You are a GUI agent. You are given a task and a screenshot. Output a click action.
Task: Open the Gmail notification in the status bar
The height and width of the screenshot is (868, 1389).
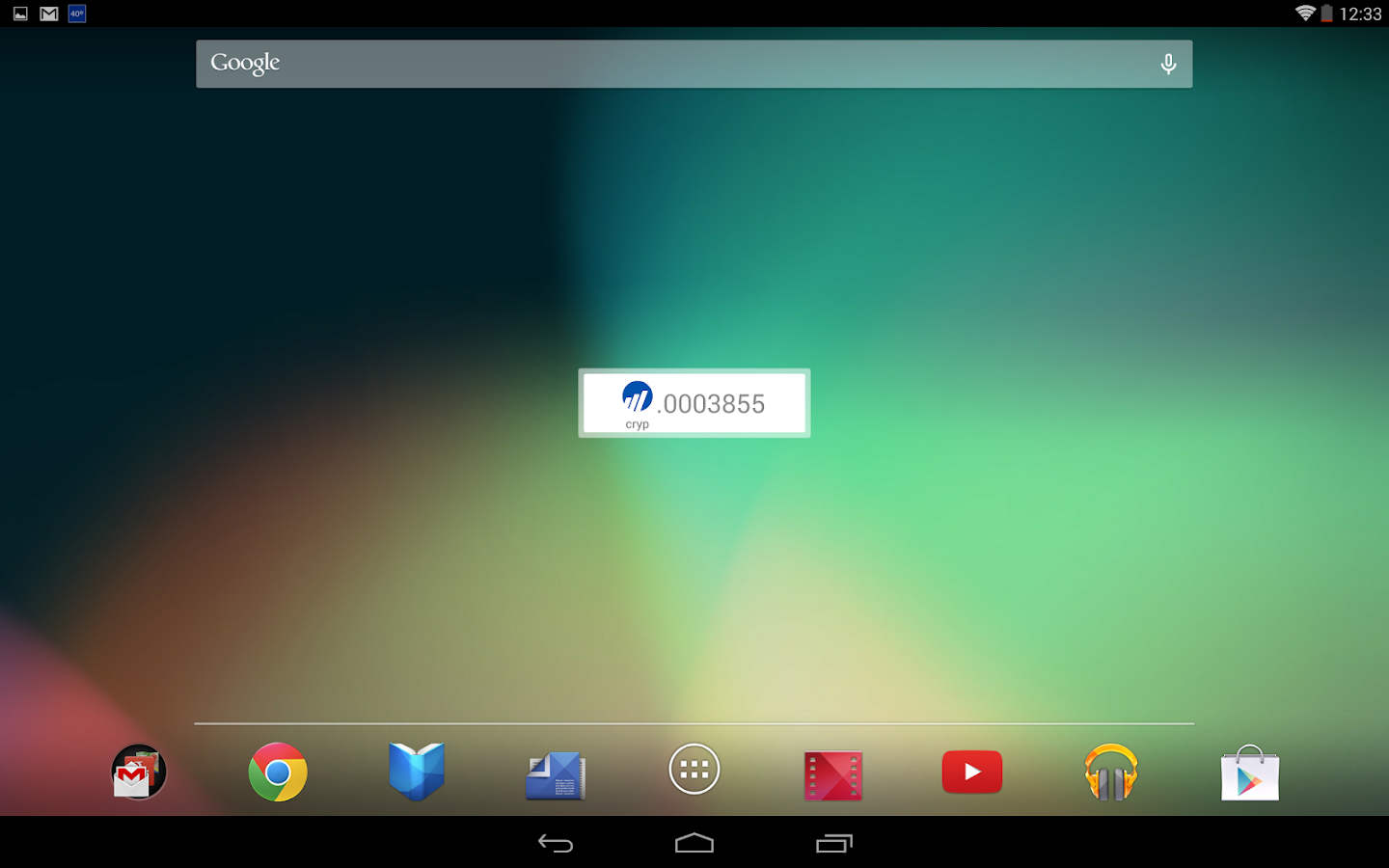click(x=49, y=14)
